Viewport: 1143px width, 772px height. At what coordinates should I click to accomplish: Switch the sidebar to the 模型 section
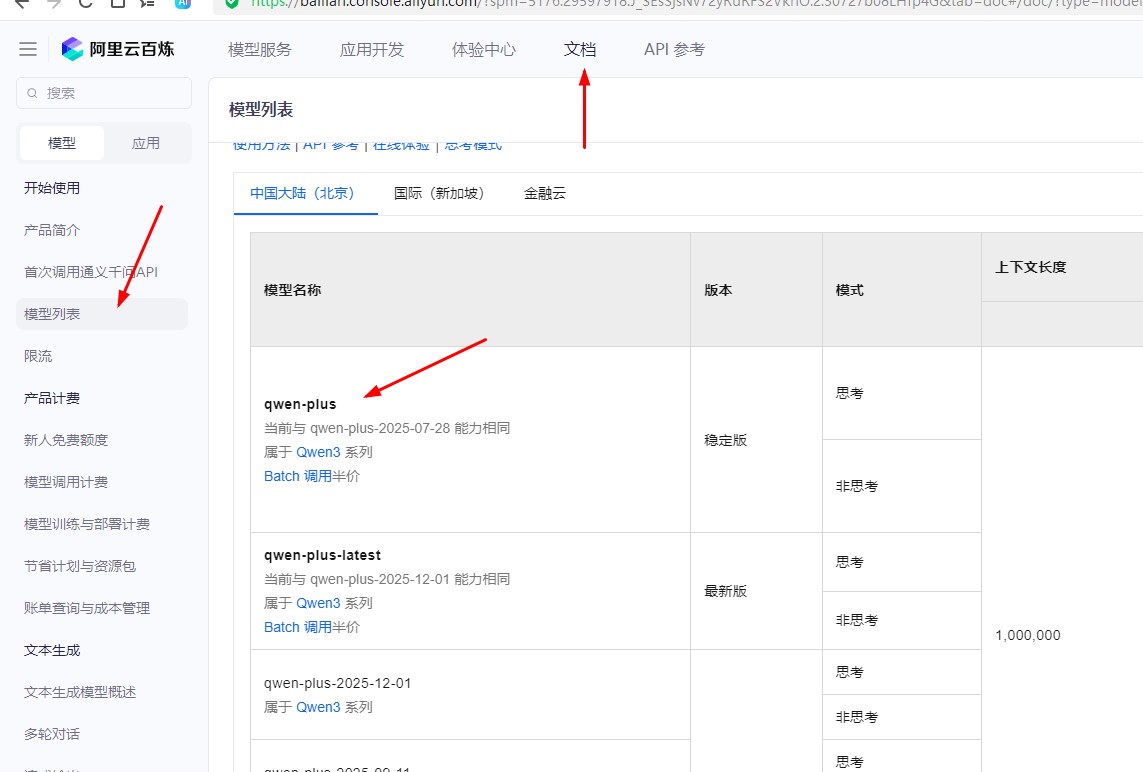pos(62,143)
